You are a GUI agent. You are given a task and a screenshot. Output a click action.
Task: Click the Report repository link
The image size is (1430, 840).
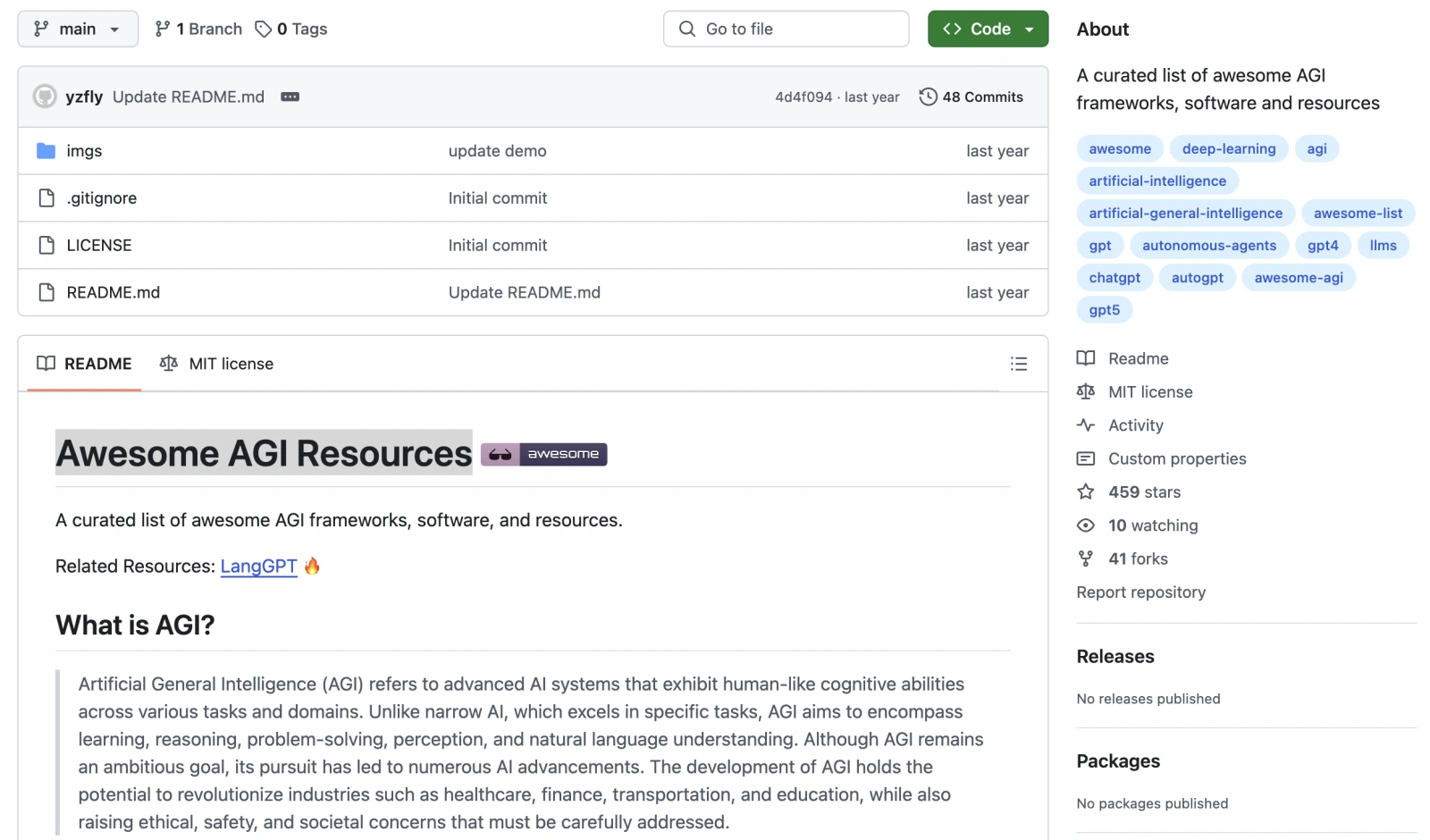(x=1140, y=592)
